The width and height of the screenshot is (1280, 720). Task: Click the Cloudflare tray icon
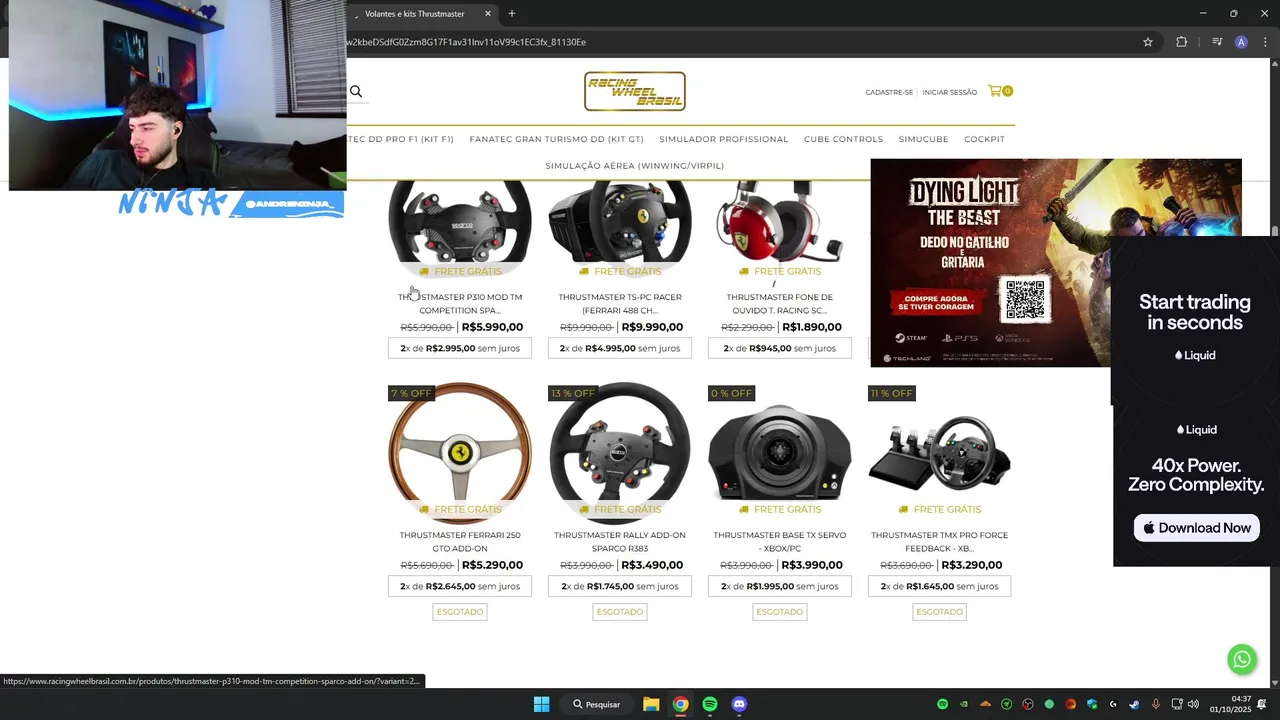[x=985, y=704]
